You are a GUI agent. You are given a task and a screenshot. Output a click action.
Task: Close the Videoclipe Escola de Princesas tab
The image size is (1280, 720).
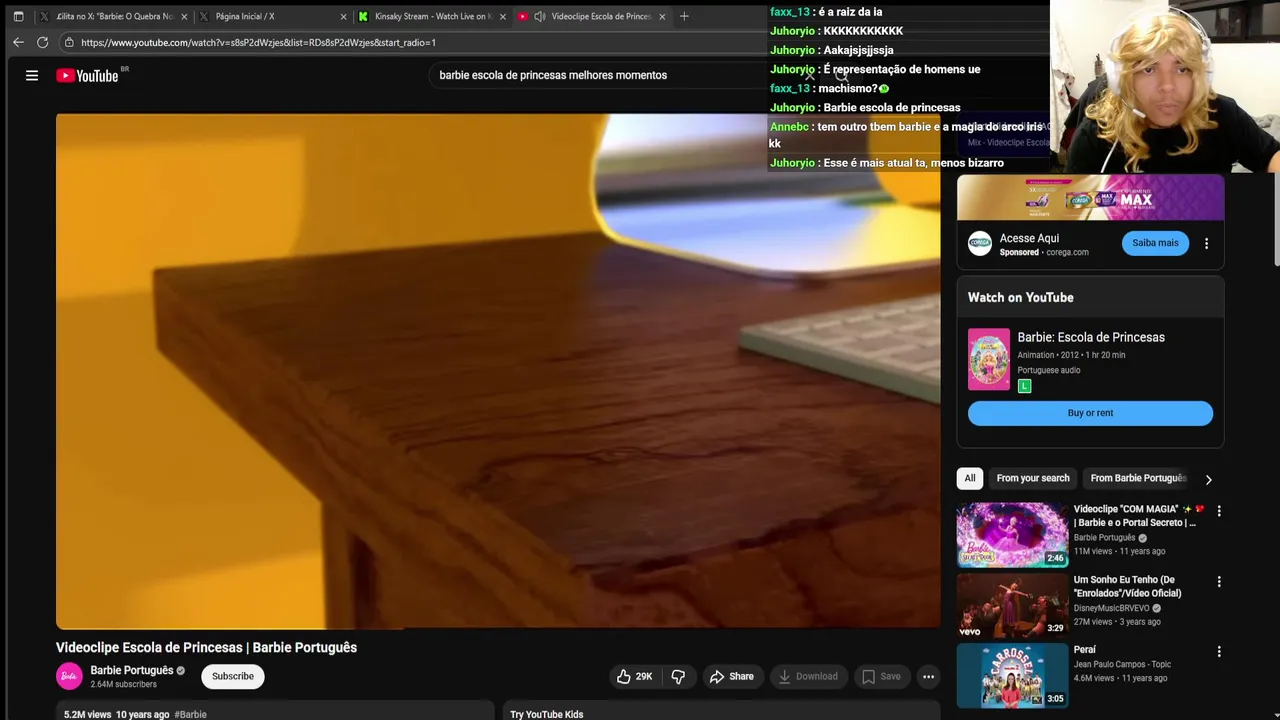[x=662, y=16]
